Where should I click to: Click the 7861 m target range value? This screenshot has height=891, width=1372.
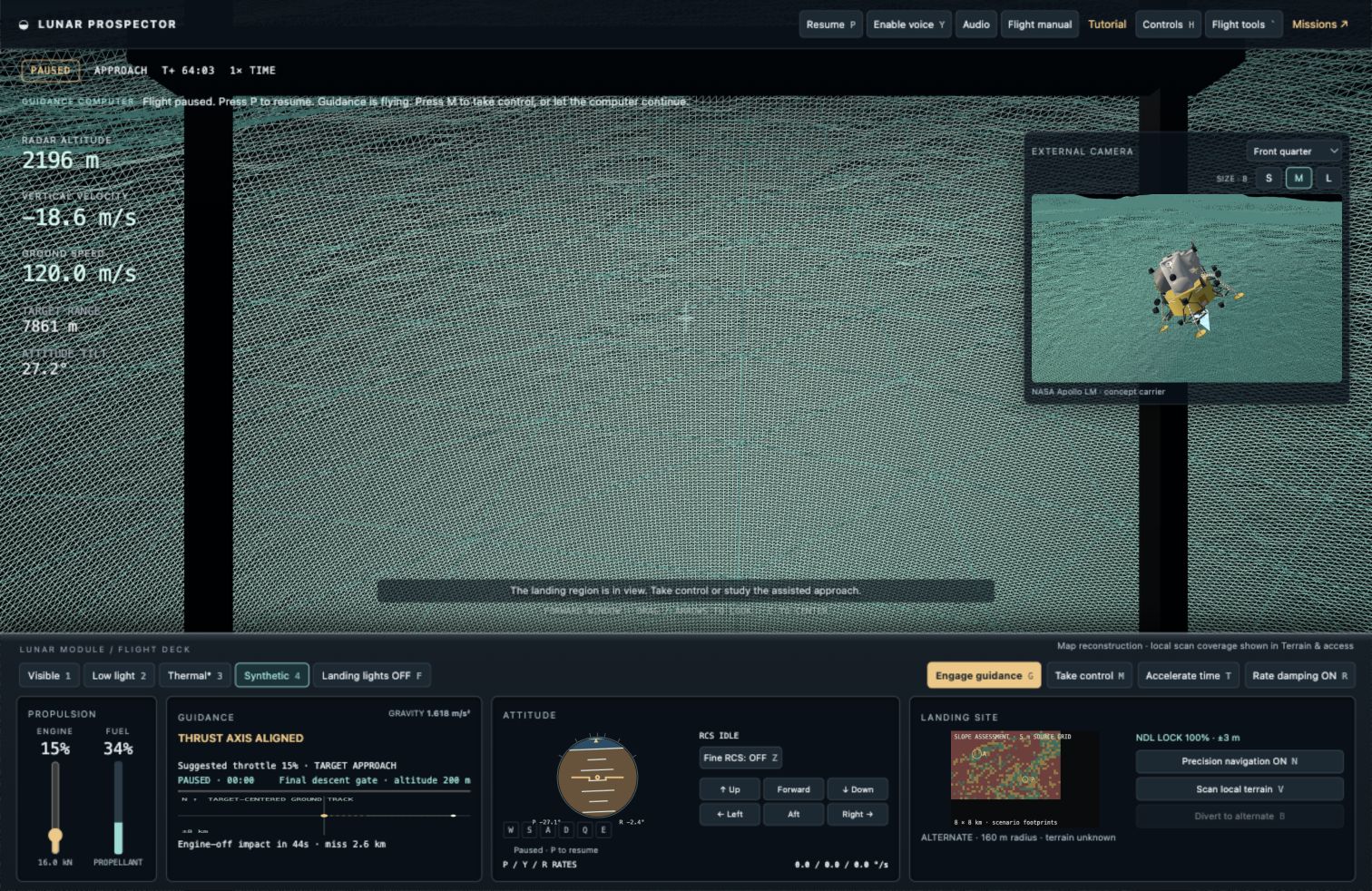point(49,326)
